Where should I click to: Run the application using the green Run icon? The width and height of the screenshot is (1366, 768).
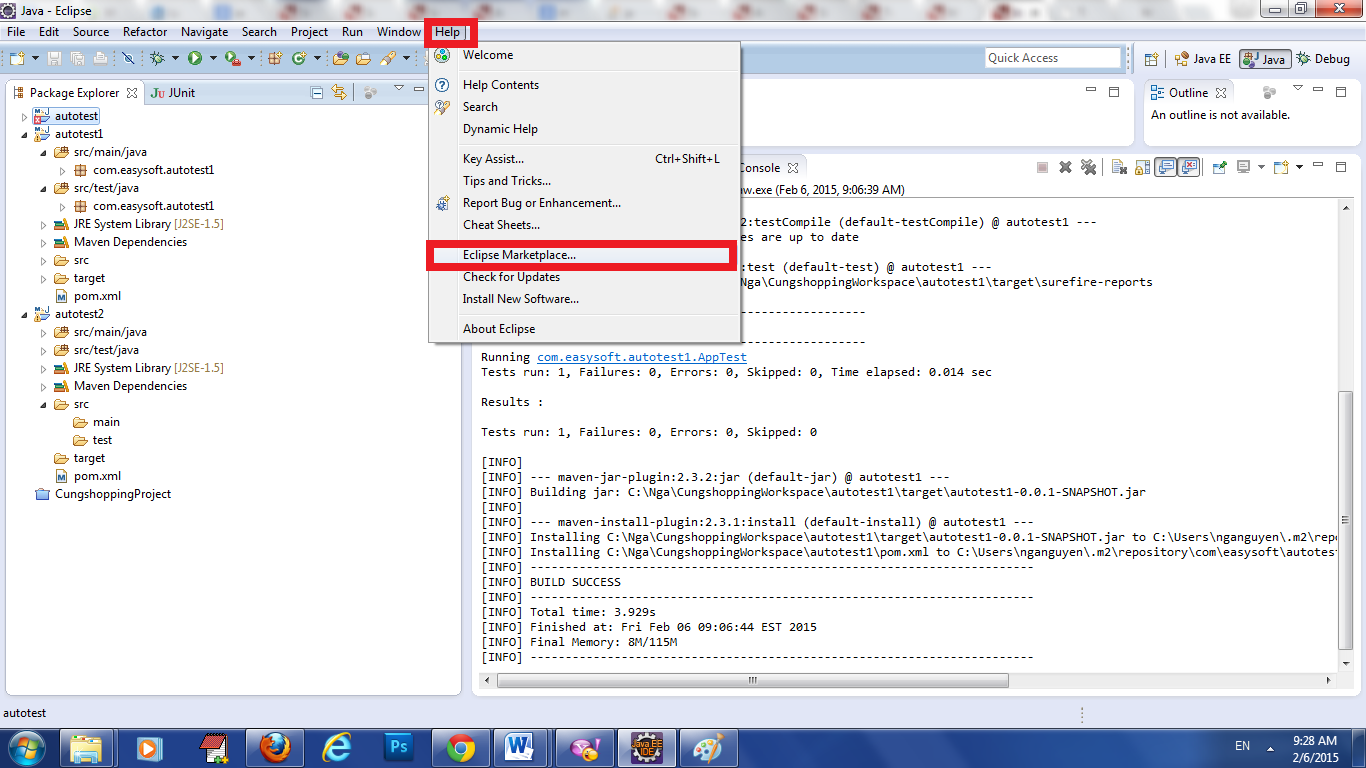[x=195, y=59]
